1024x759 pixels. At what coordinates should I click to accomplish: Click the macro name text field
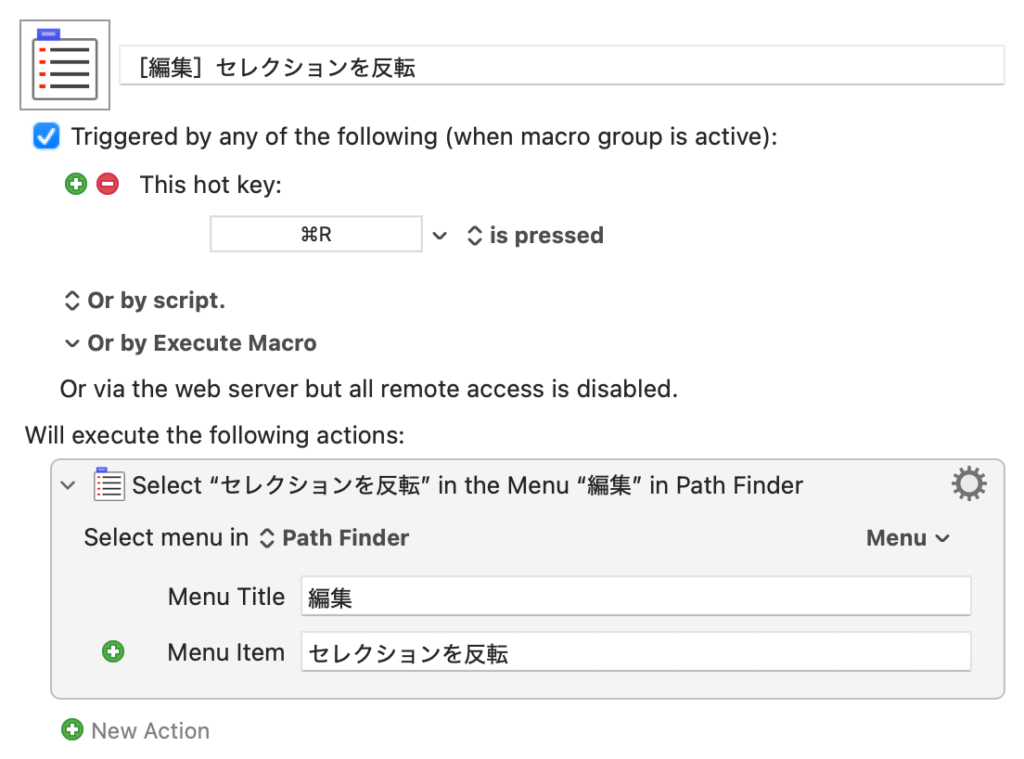(560, 67)
